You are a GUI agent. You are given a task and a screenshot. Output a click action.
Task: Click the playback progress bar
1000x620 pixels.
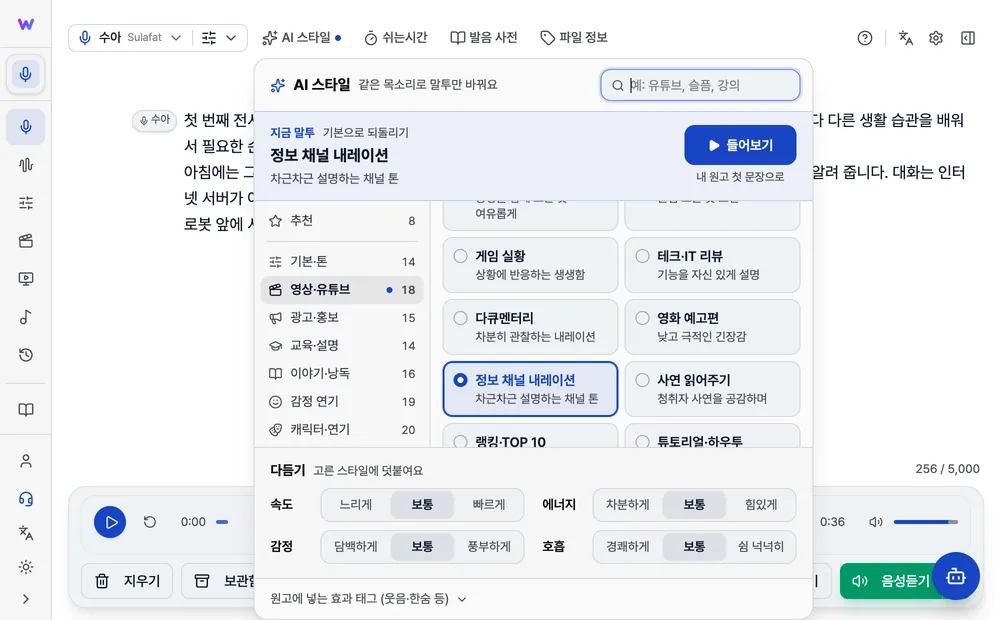click(222, 522)
